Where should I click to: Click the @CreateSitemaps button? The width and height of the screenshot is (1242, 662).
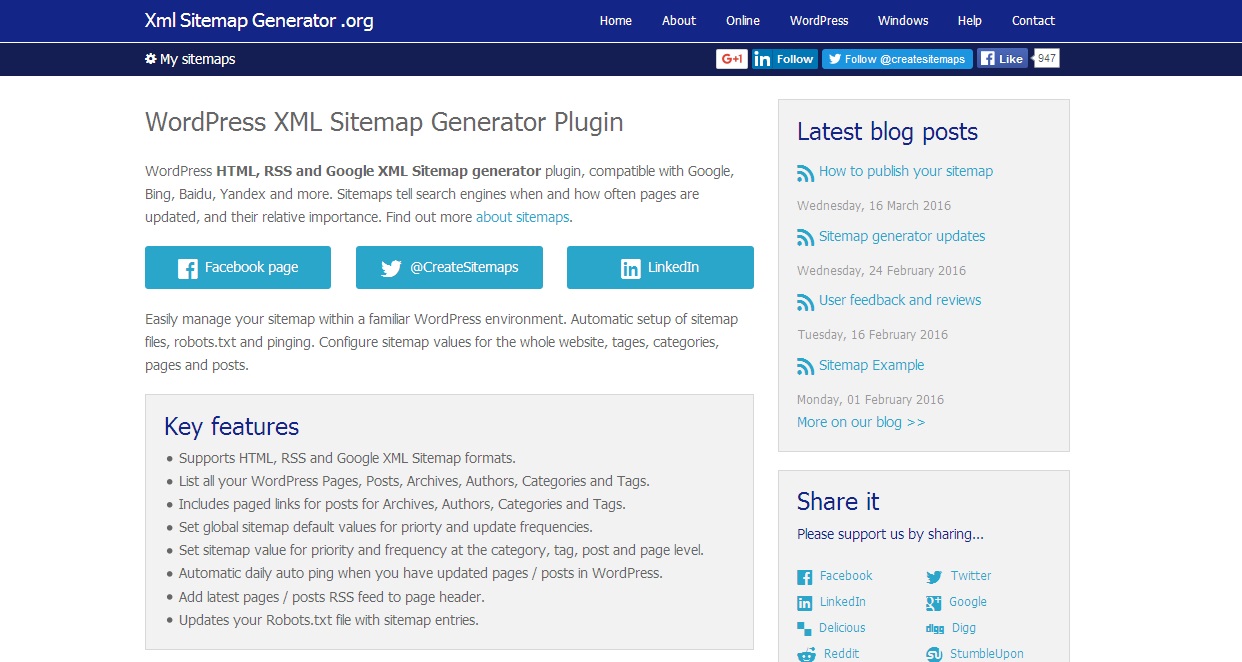448,267
